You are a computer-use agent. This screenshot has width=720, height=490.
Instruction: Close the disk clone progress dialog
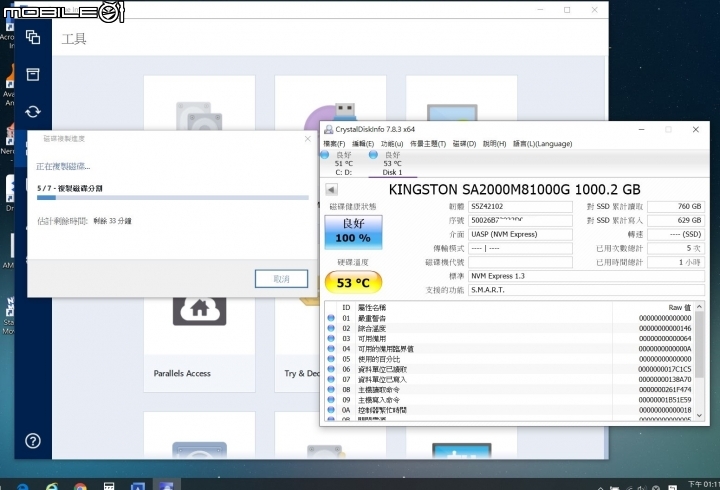coord(308,139)
